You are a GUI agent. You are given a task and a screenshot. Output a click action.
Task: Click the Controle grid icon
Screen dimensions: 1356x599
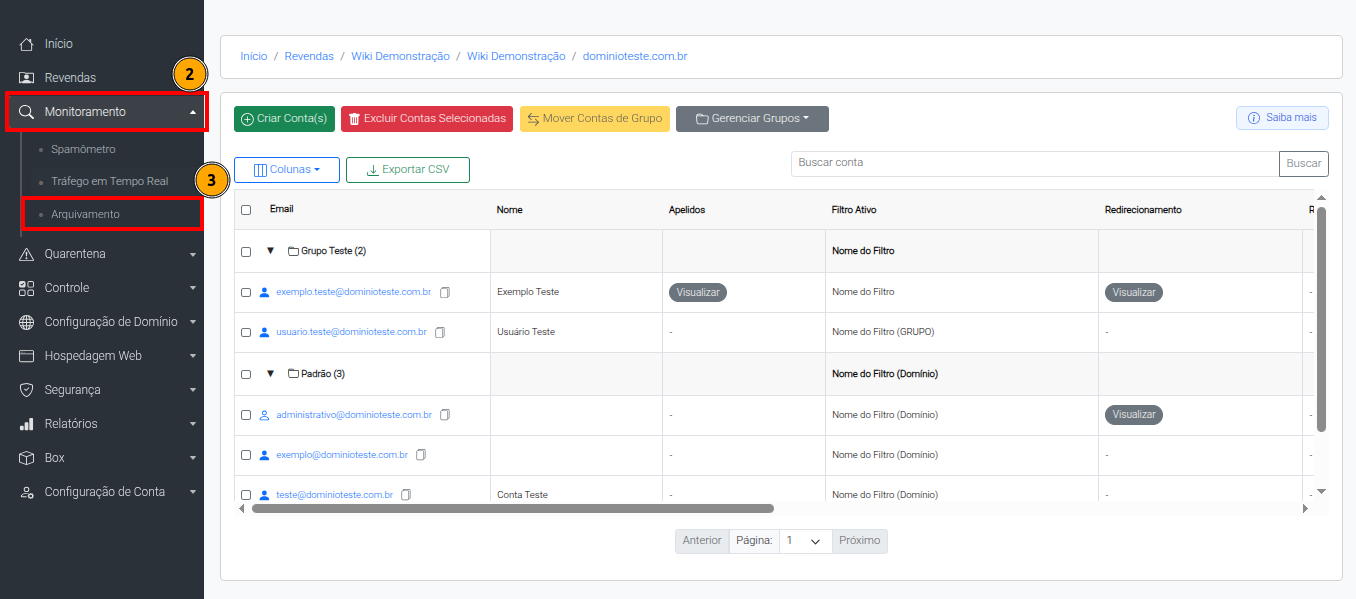coord(27,288)
